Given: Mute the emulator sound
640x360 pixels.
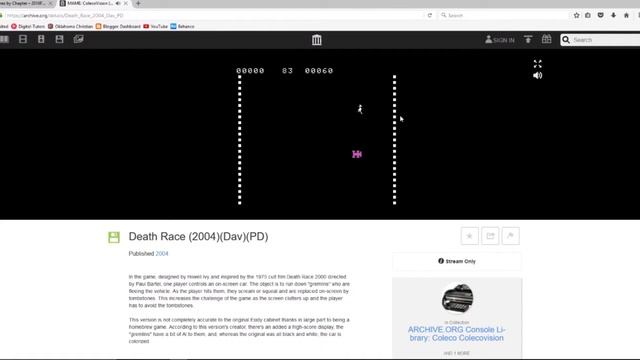Looking at the screenshot, I should coord(538,76).
